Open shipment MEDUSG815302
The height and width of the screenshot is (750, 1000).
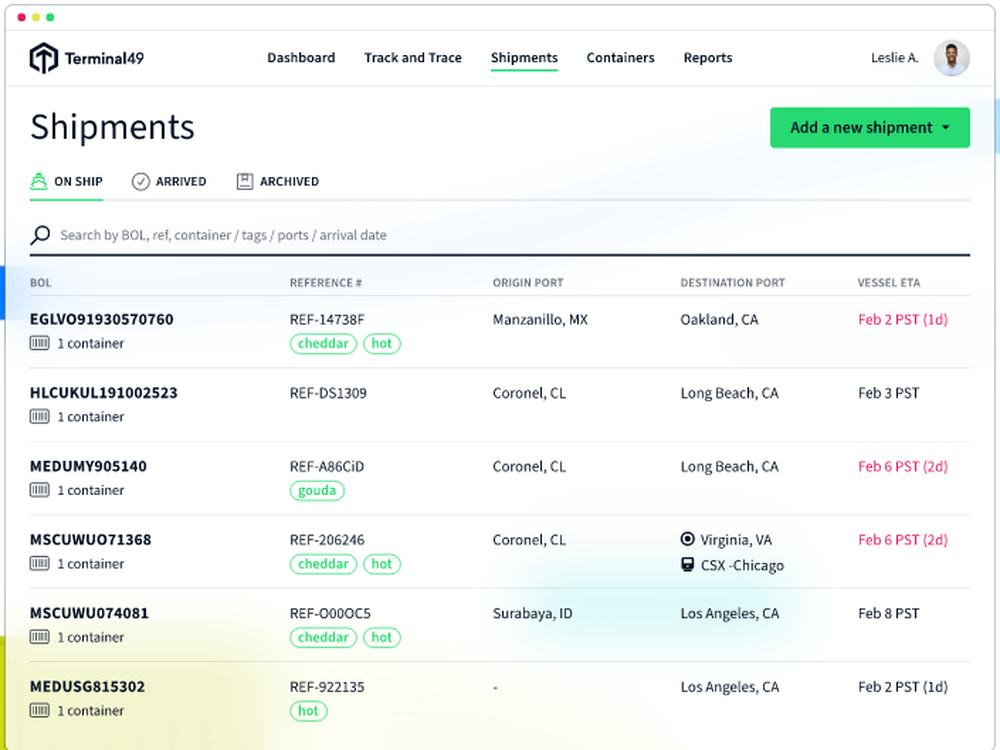click(x=87, y=687)
